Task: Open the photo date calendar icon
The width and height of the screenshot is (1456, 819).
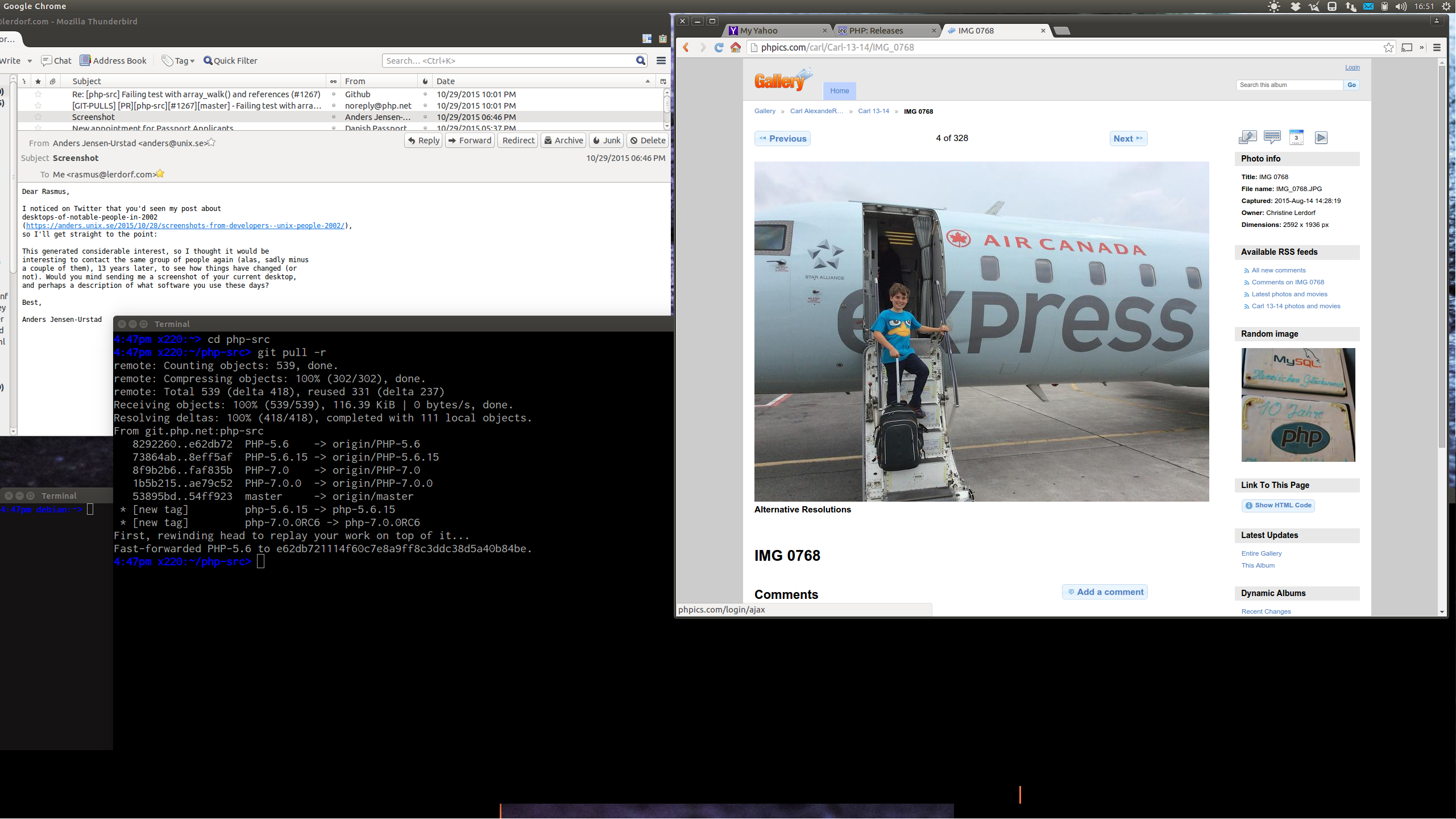Action: click(1296, 137)
